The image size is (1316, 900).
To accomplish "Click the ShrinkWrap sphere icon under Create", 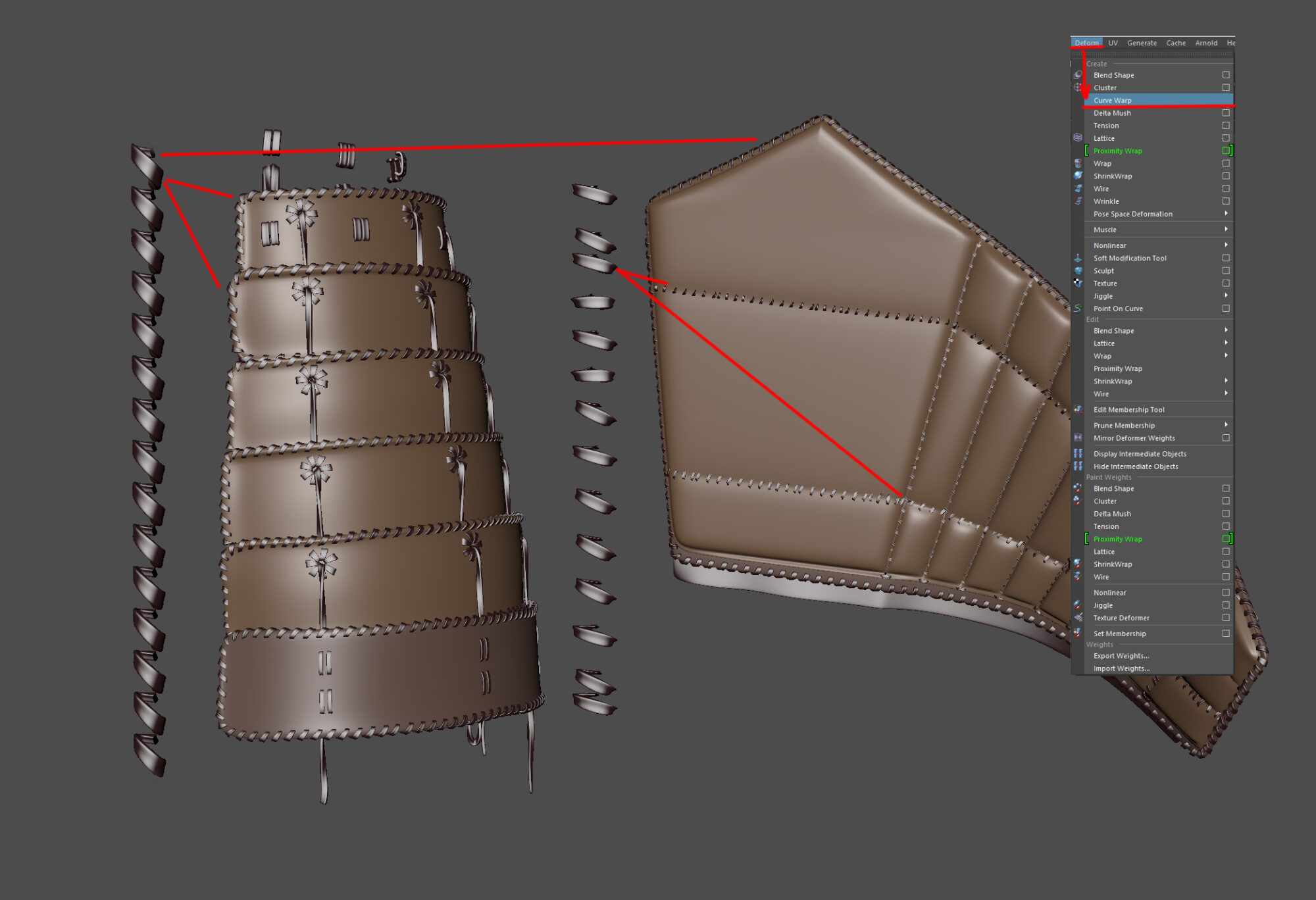I will 1078,176.
